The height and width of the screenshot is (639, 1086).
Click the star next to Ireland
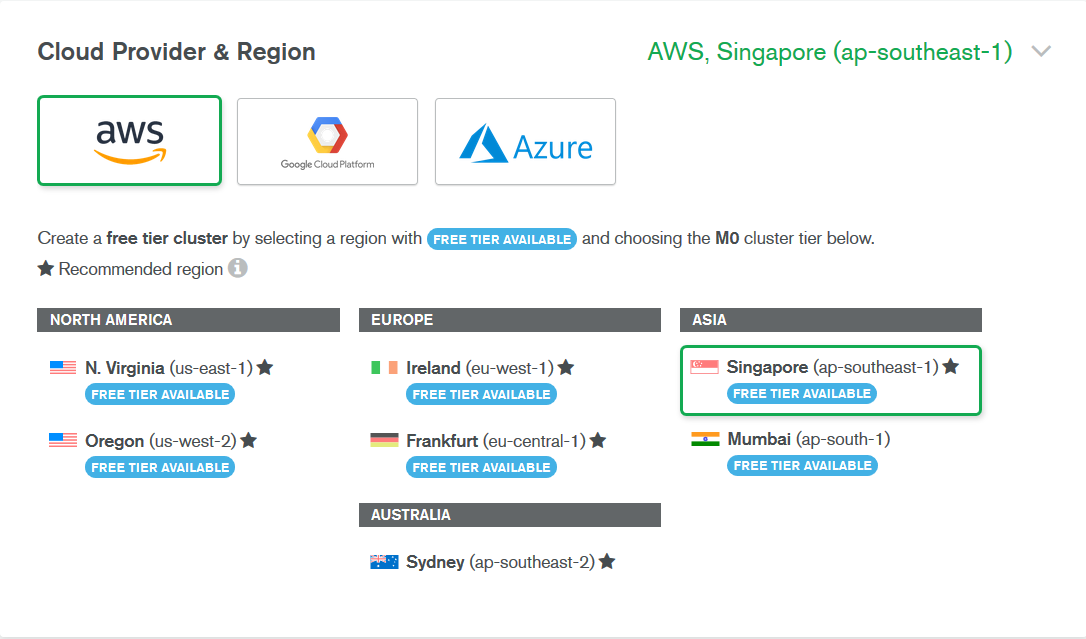pos(566,368)
